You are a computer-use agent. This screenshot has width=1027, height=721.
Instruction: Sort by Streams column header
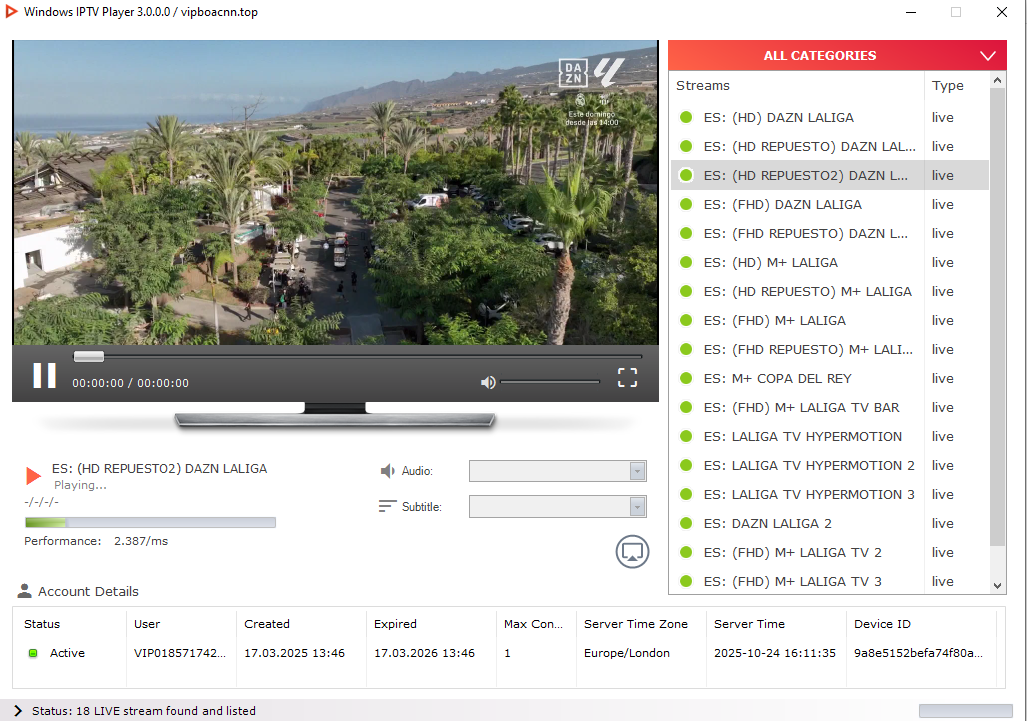(x=703, y=86)
